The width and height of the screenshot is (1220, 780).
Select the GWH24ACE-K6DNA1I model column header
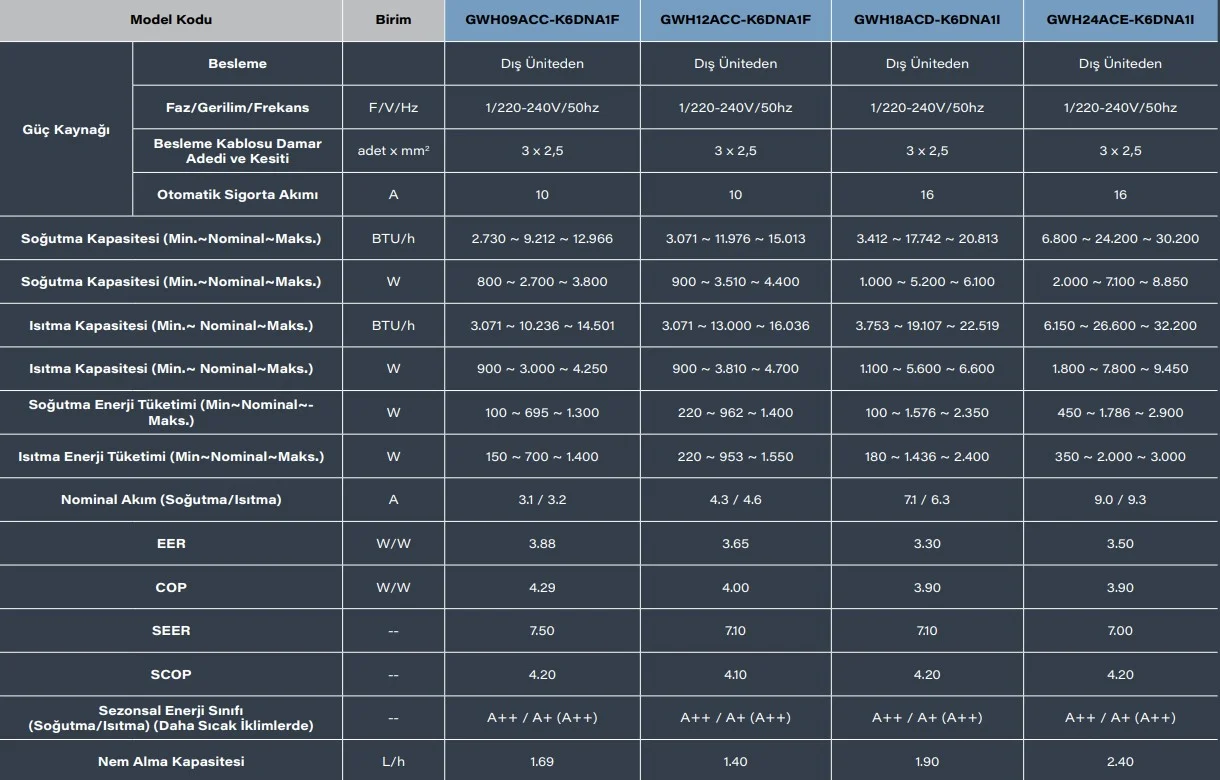(x=1121, y=20)
